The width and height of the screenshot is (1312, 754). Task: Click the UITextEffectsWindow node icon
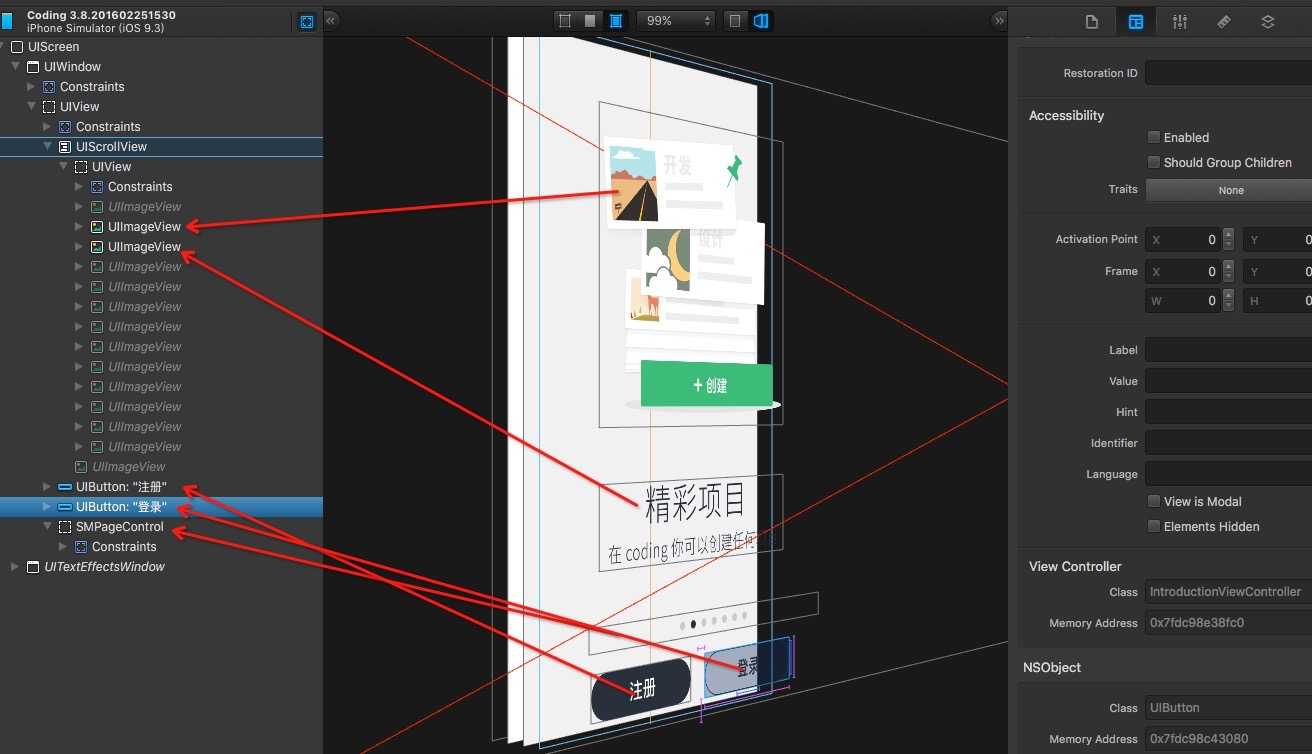click(x=33, y=567)
